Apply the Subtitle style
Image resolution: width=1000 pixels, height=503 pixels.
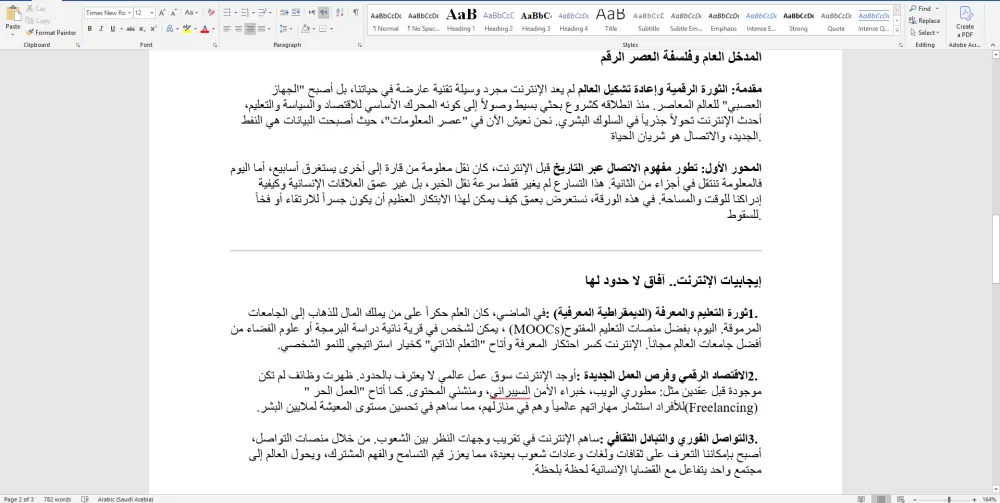(649, 20)
